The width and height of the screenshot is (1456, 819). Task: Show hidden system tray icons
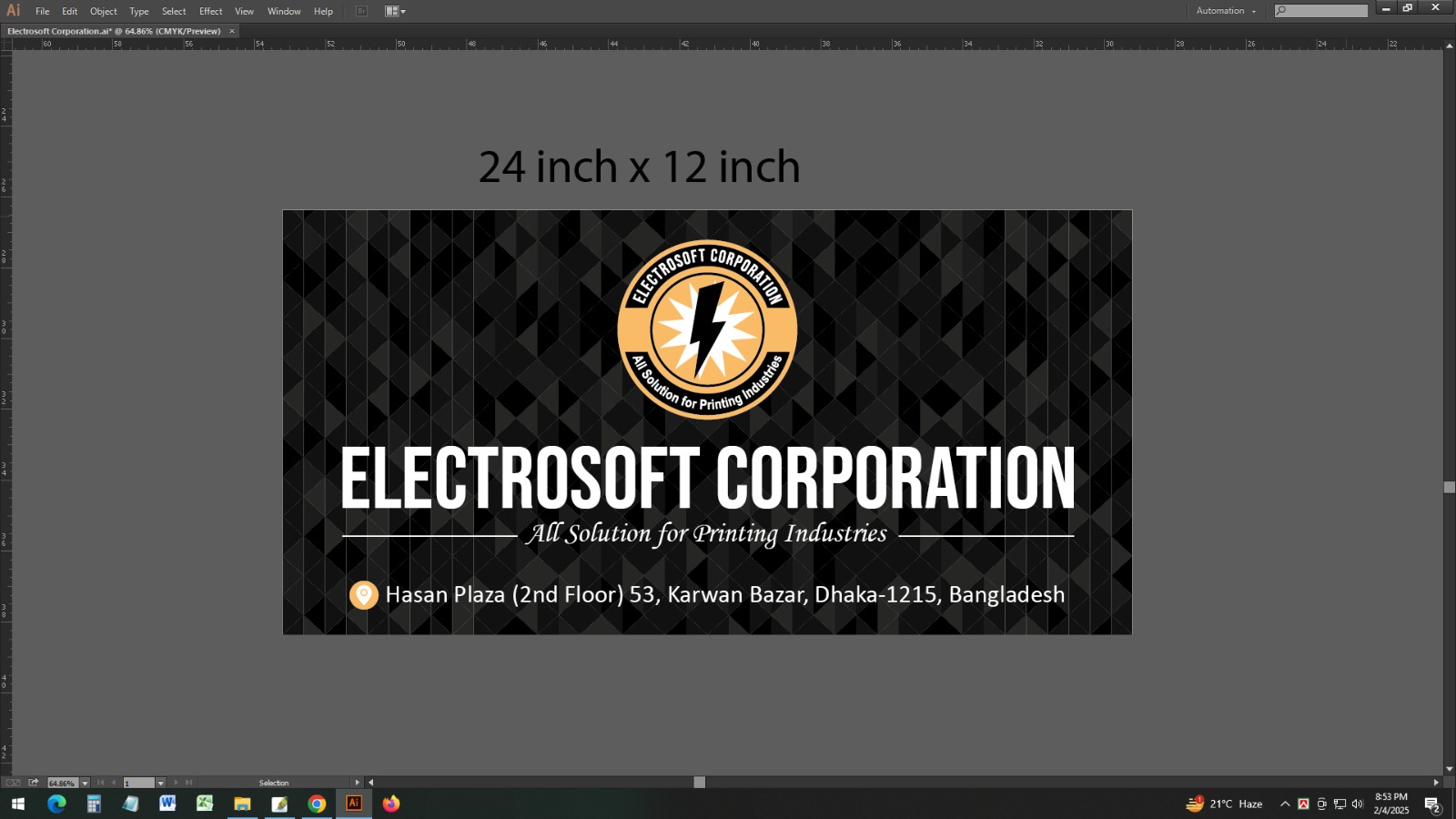[x=1285, y=804]
